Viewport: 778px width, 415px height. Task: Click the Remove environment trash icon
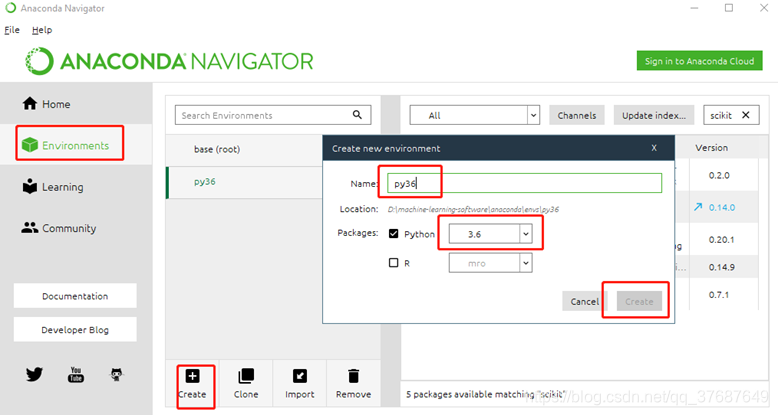pos(353,376)
